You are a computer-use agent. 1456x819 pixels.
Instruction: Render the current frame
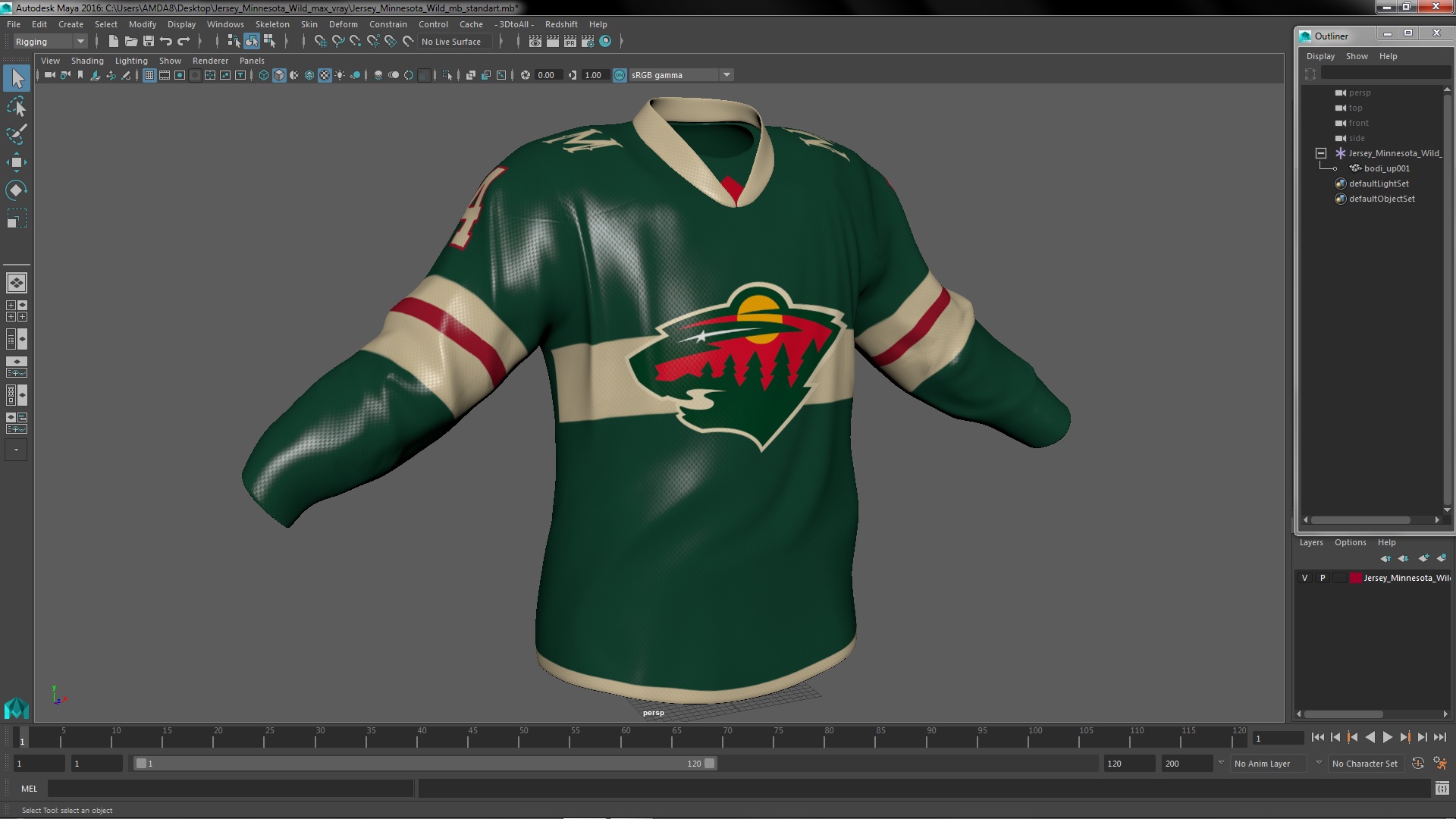[x=553, y=42]
